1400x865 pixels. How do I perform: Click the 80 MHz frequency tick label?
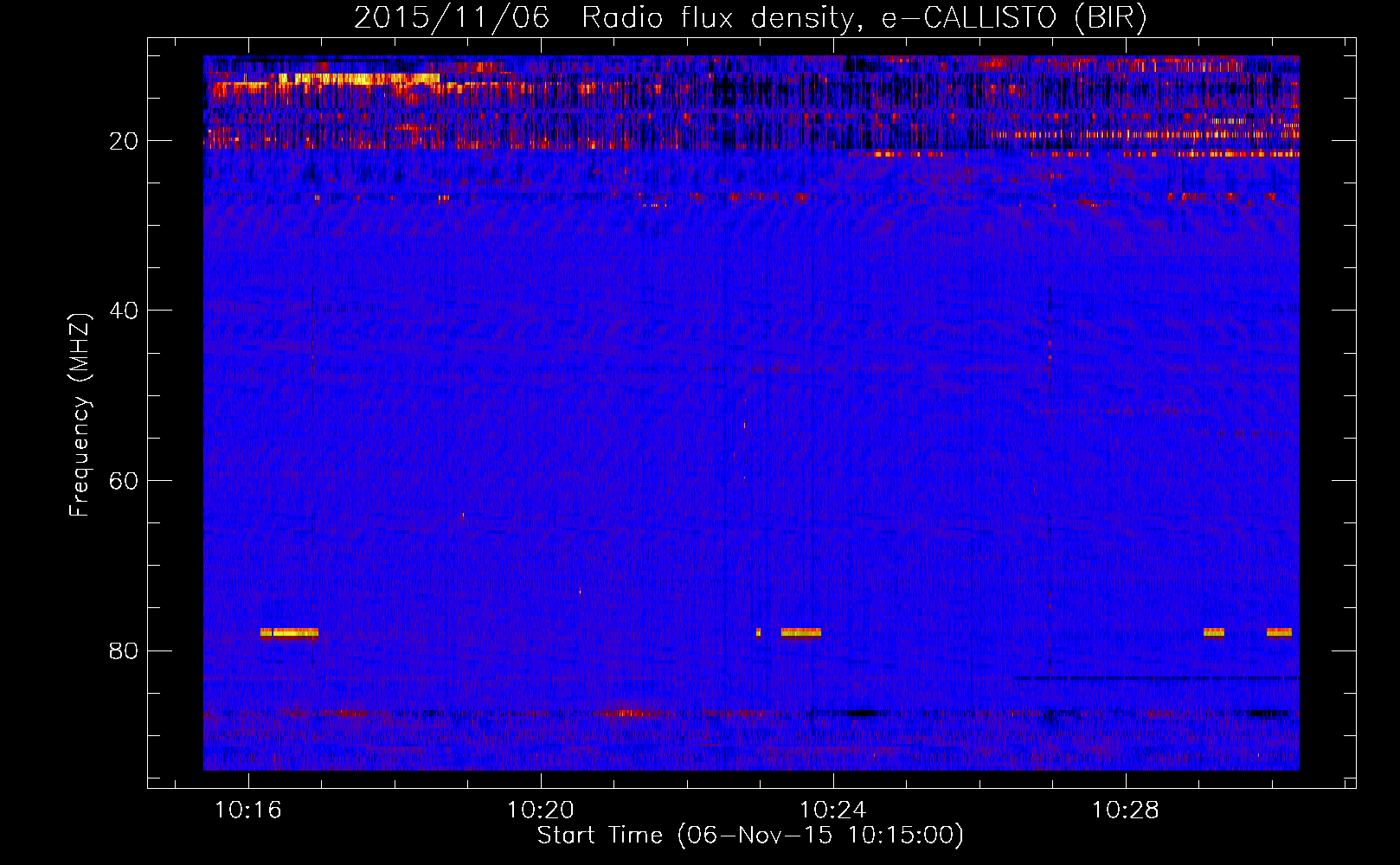(124, 650)
